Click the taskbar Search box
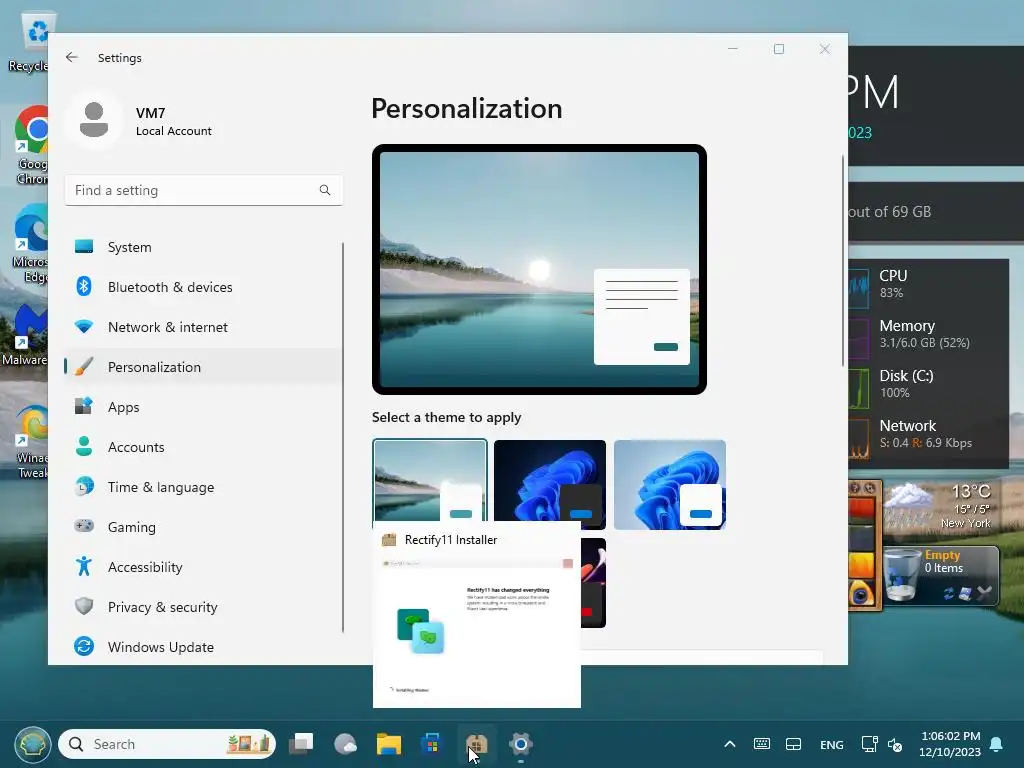Screen dimensions: 1024x768 click(167, 744)
